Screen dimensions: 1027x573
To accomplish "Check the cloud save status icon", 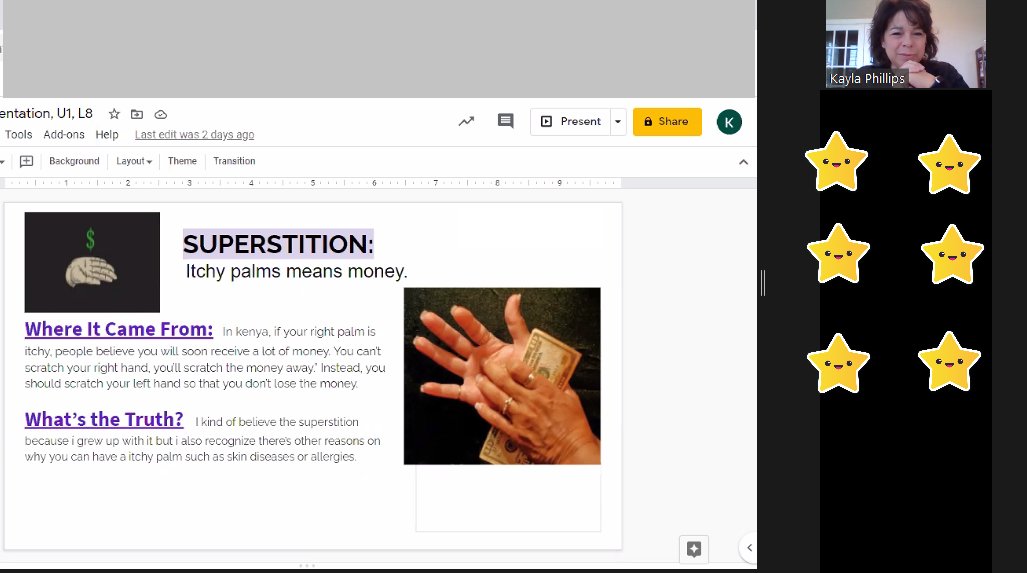I will [160, 115].
